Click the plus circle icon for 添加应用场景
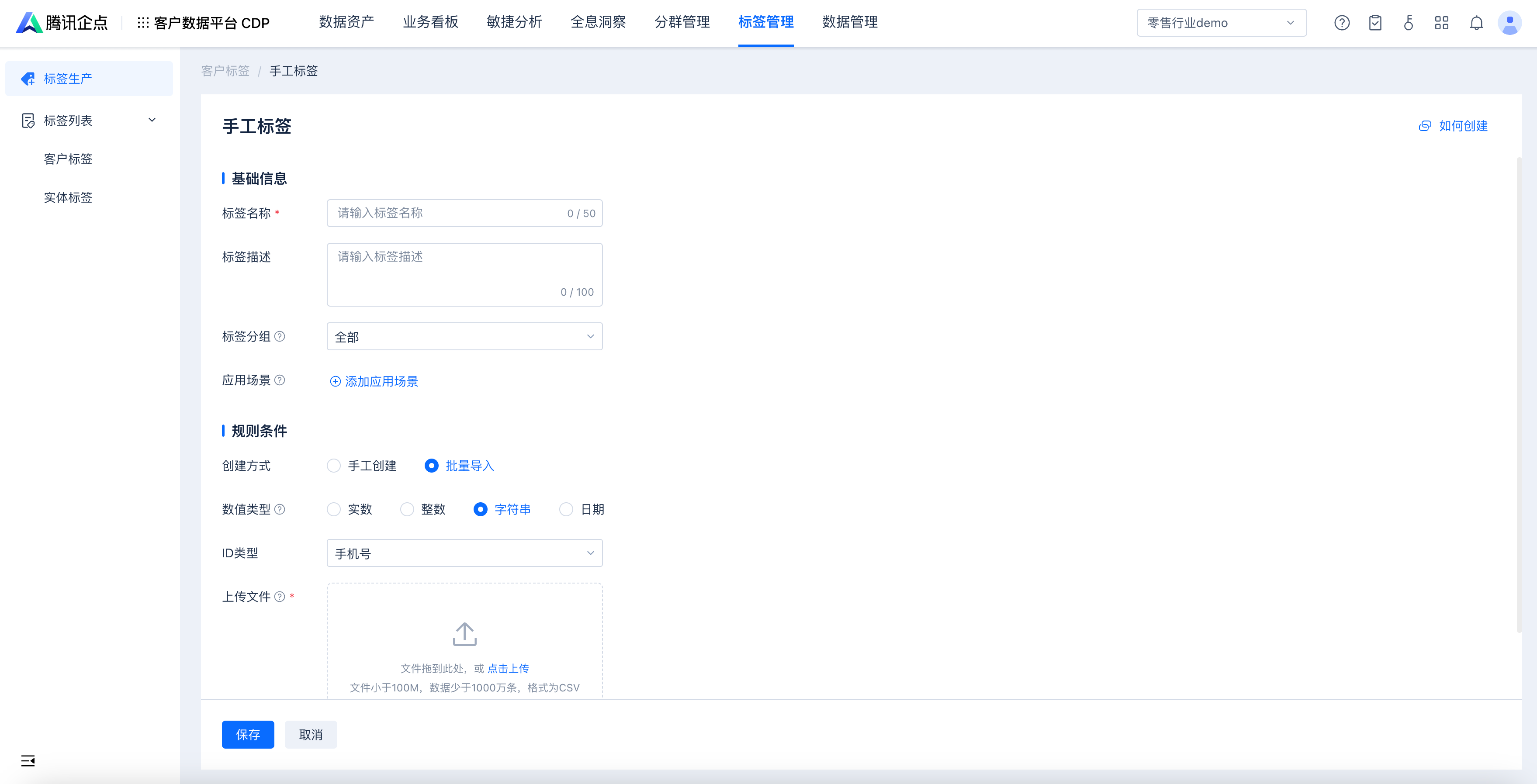This screenshot has height=784, width=1537. click(x=336, y=381)
